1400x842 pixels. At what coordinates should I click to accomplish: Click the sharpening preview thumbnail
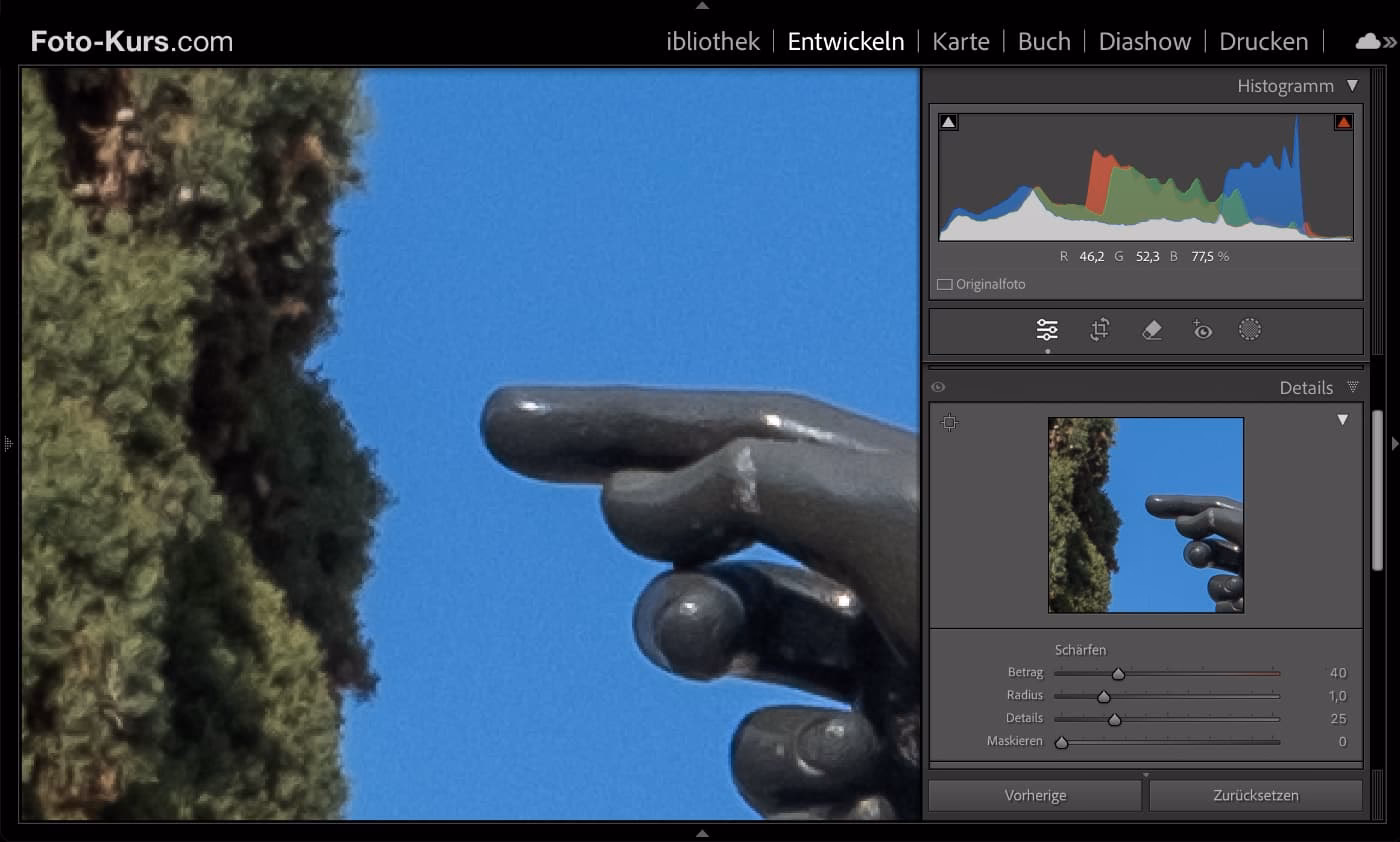[1145, 515]
